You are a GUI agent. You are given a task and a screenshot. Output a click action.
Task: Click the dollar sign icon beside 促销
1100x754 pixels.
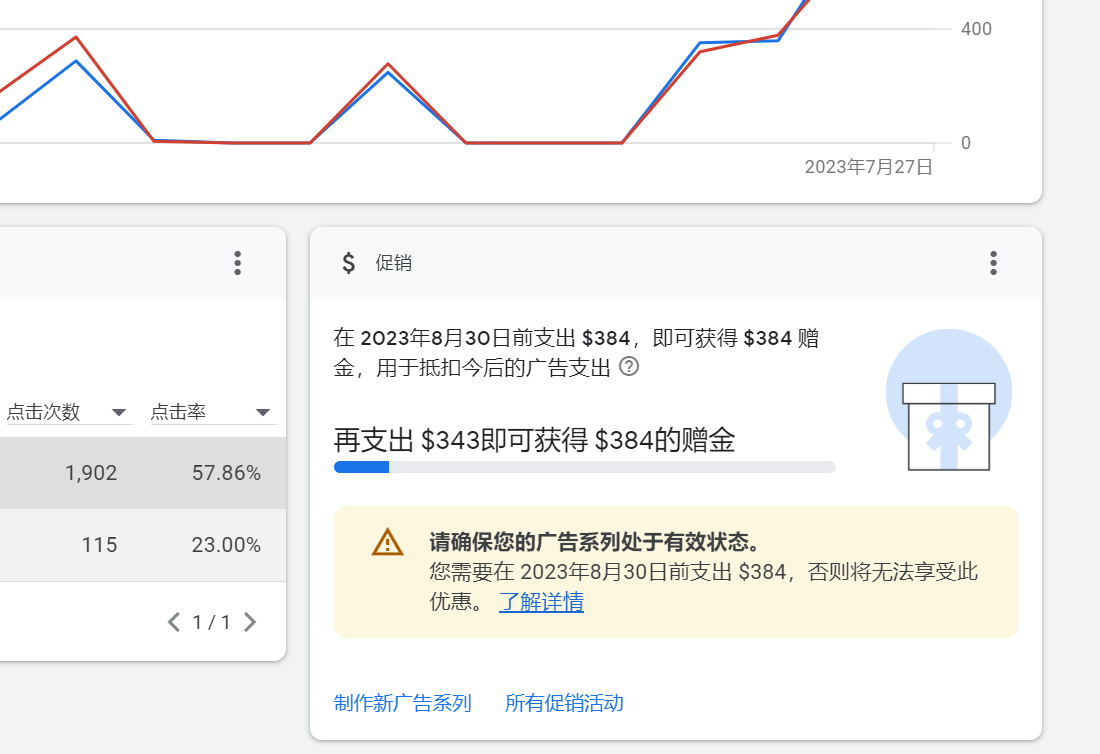(x=348, y=263)
